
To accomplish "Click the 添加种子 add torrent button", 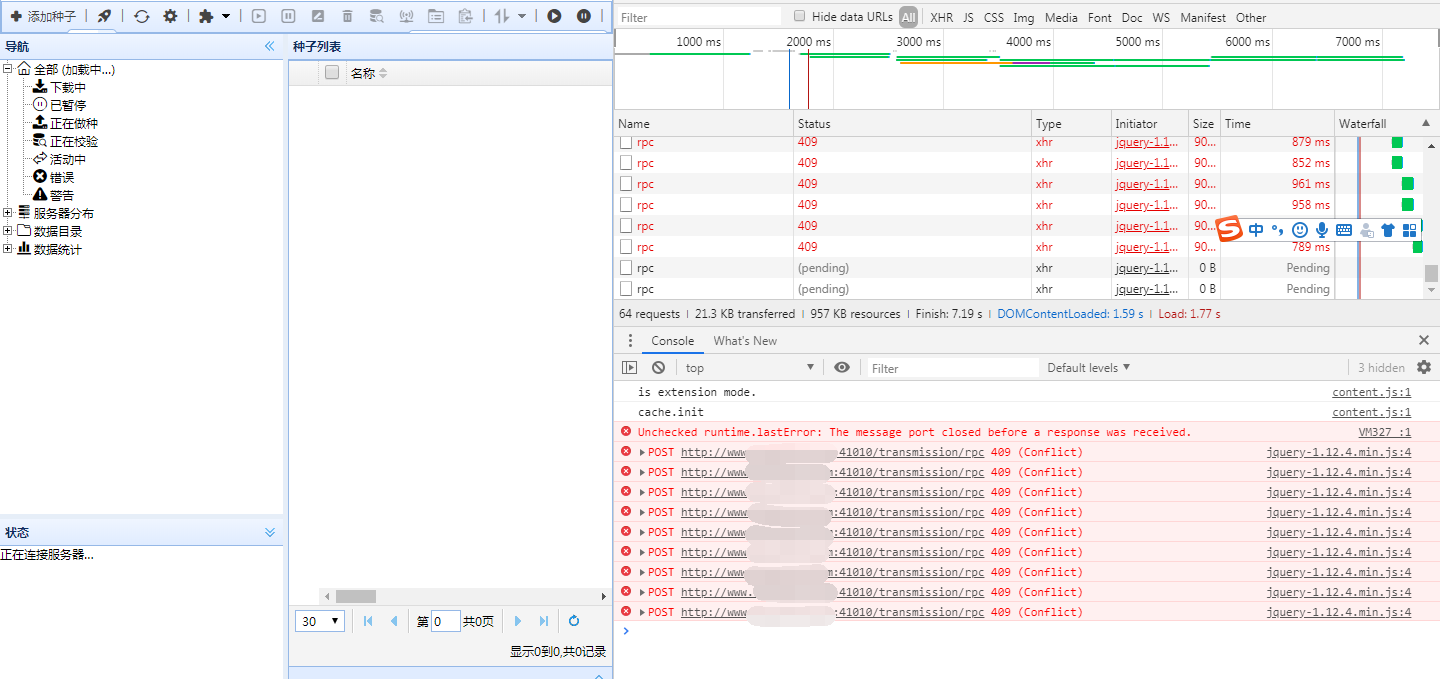I will [x=43, y=16].
